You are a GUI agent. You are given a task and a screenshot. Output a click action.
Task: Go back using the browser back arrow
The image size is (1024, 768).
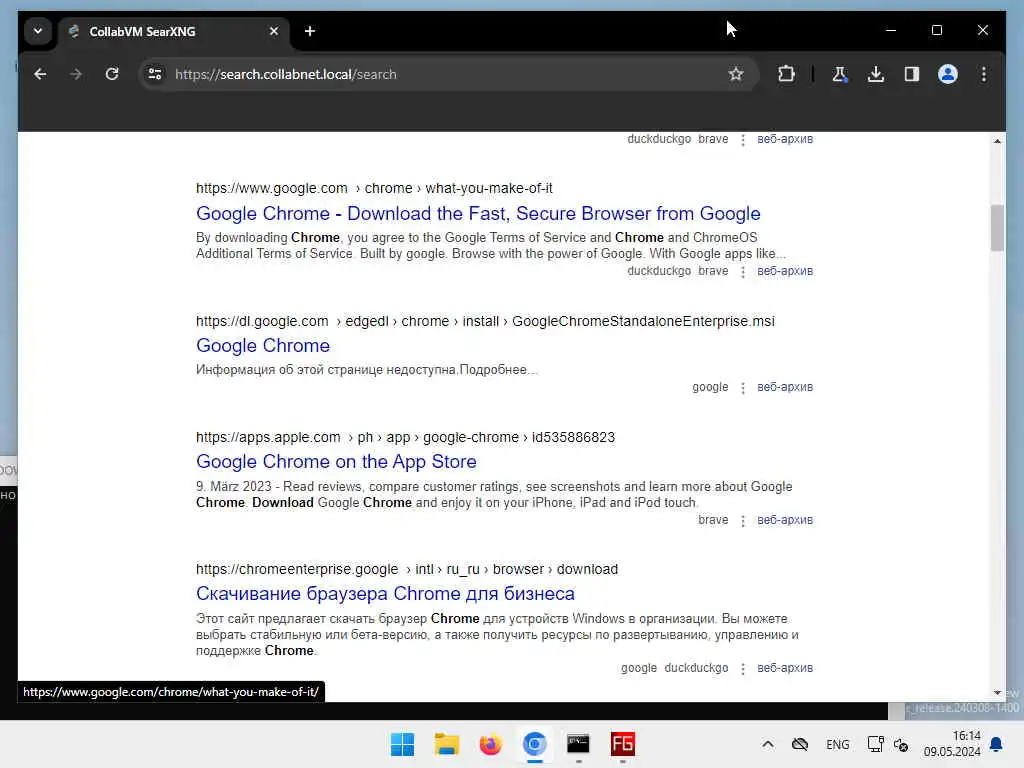tap(40, 74)
